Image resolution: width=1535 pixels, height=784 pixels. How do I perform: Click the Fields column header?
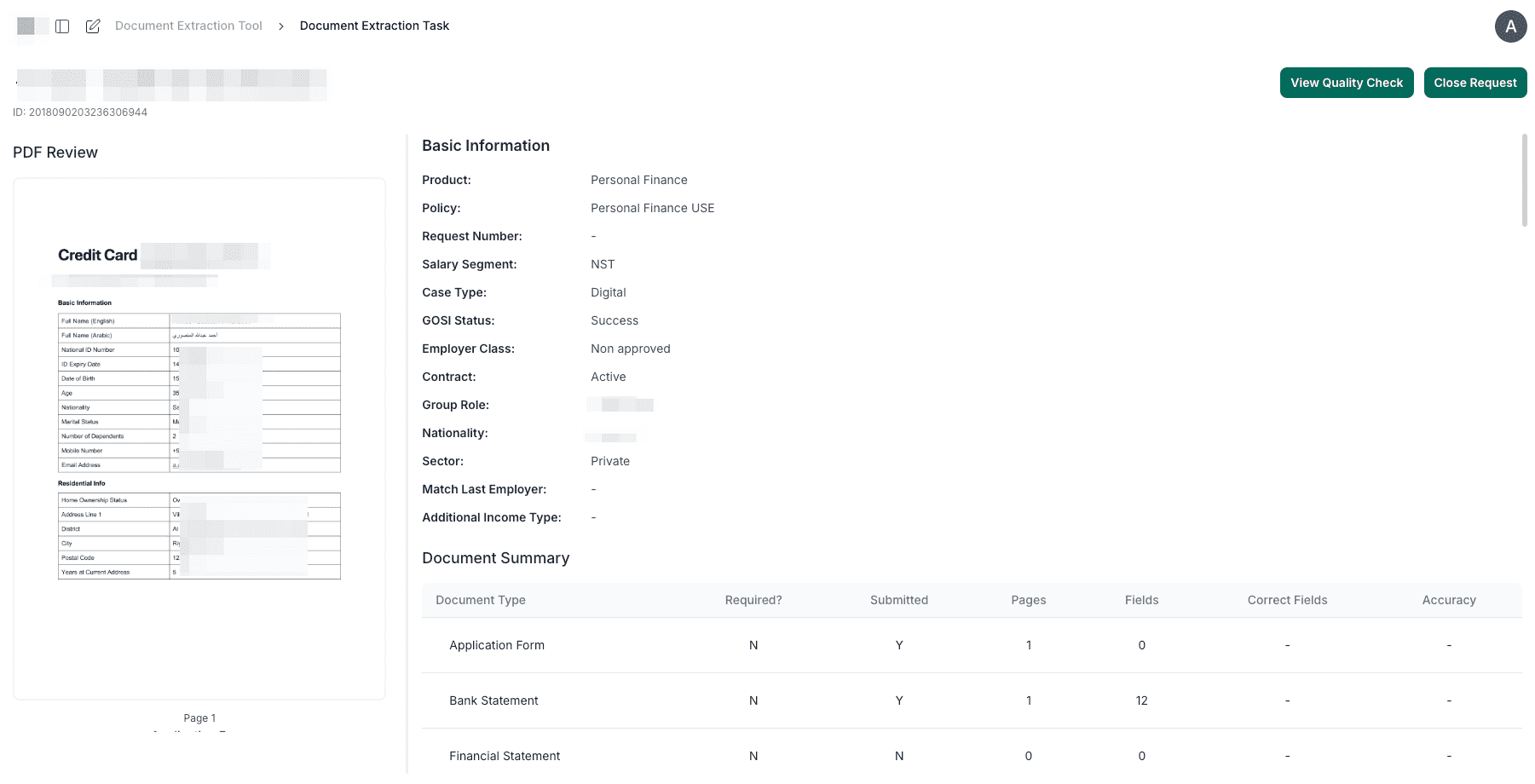click(x=1141, y=600)
